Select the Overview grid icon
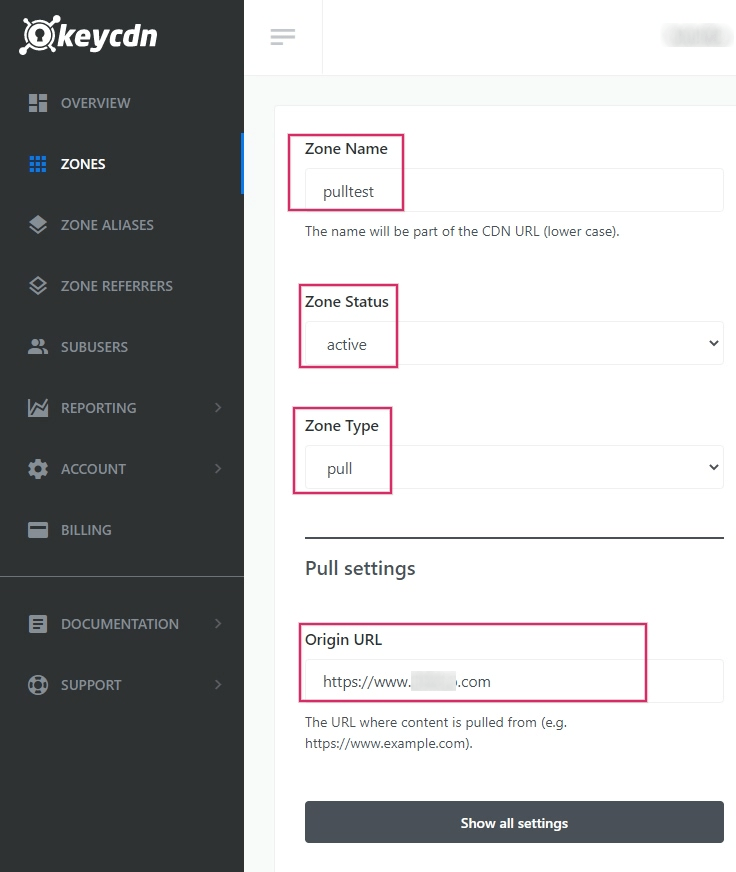 tap(38, 102)
